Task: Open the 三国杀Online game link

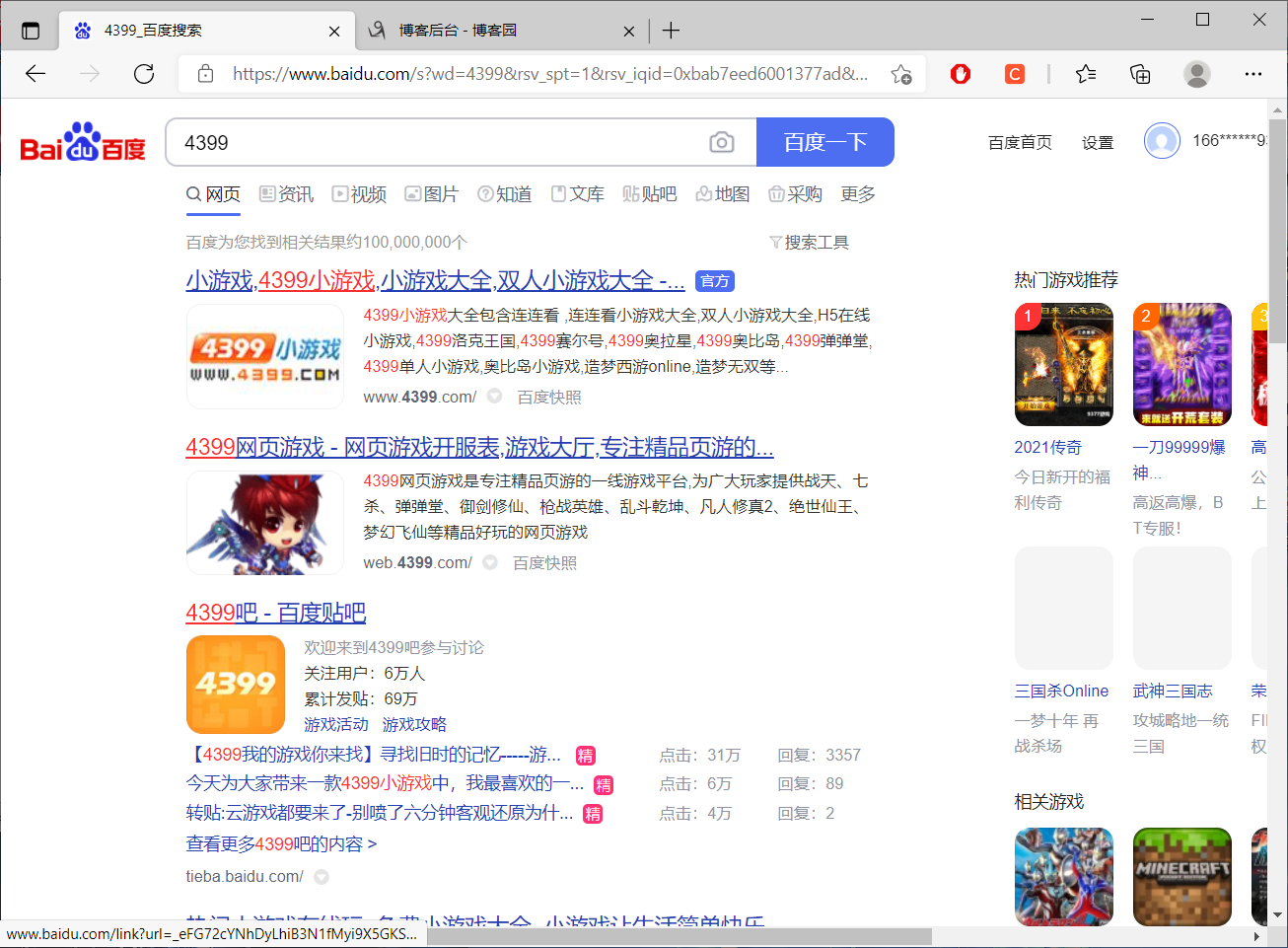Action: pyautogui.click(x=1061, y=692)
